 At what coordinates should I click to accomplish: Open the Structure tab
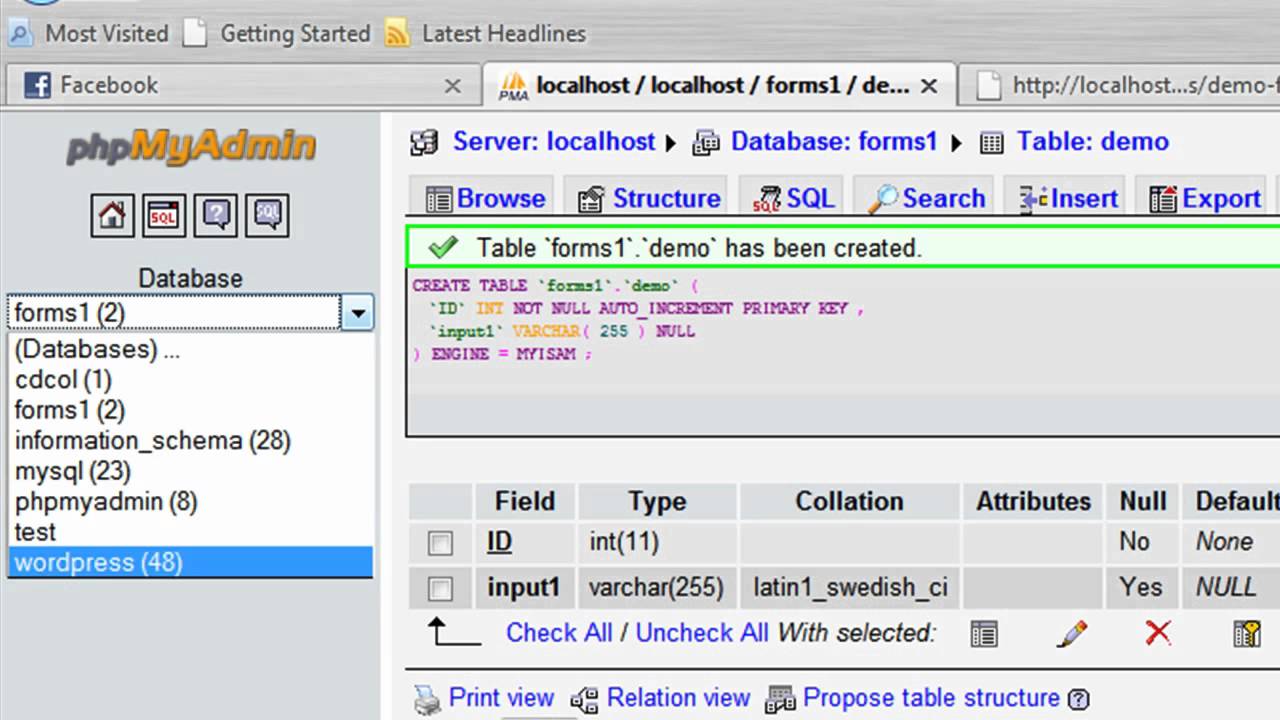tap(651, 199)
